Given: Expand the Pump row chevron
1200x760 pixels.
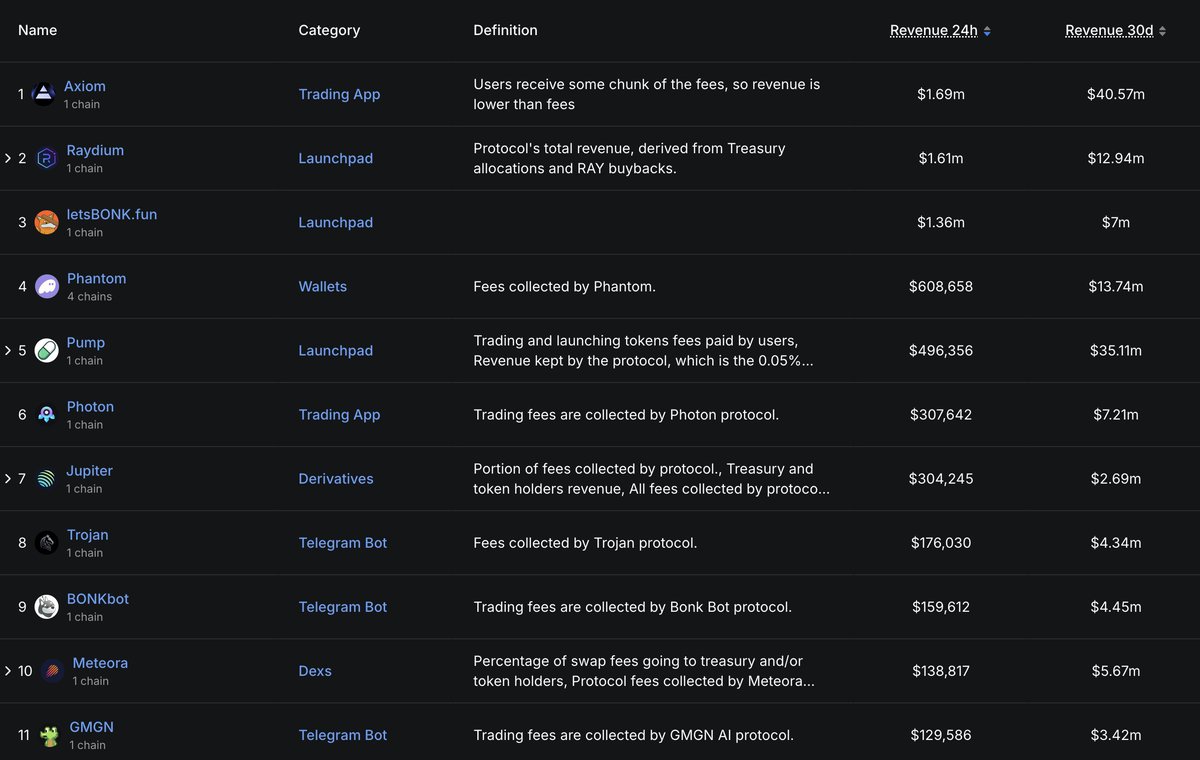Looking at the screenshot, I should (8, 350).
